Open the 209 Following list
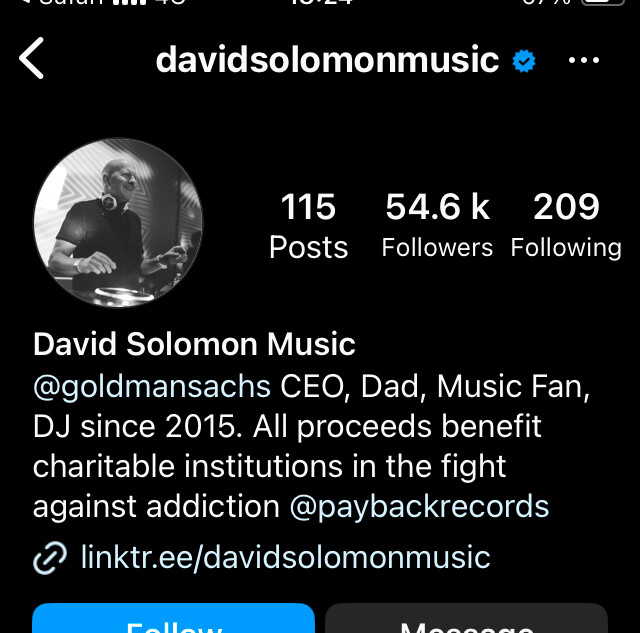The width and height of the screenshot is (640, 633). (566, 225)
